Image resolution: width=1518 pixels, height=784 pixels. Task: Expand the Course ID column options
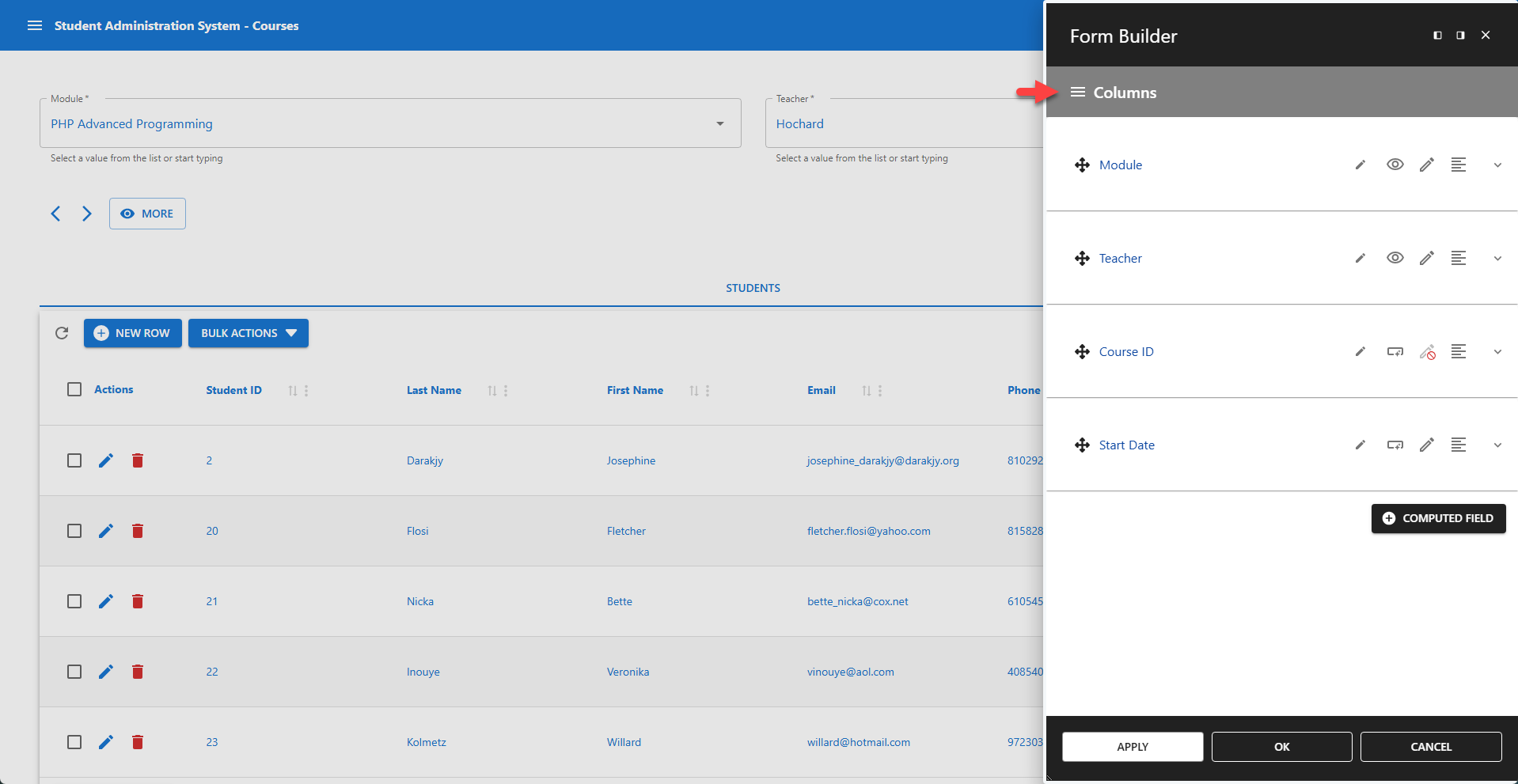(x=1497, y=351)
